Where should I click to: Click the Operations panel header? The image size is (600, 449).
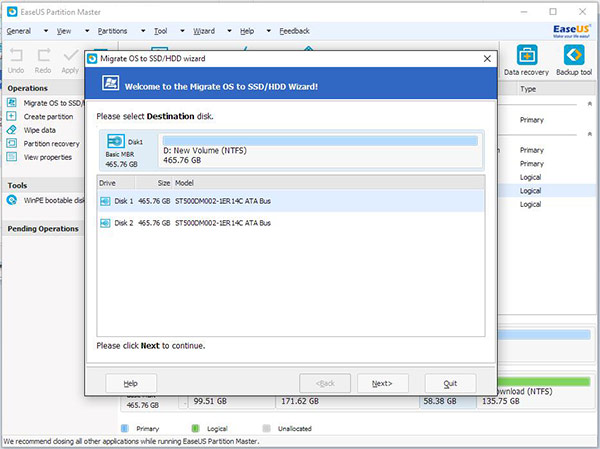coord(43,88)
